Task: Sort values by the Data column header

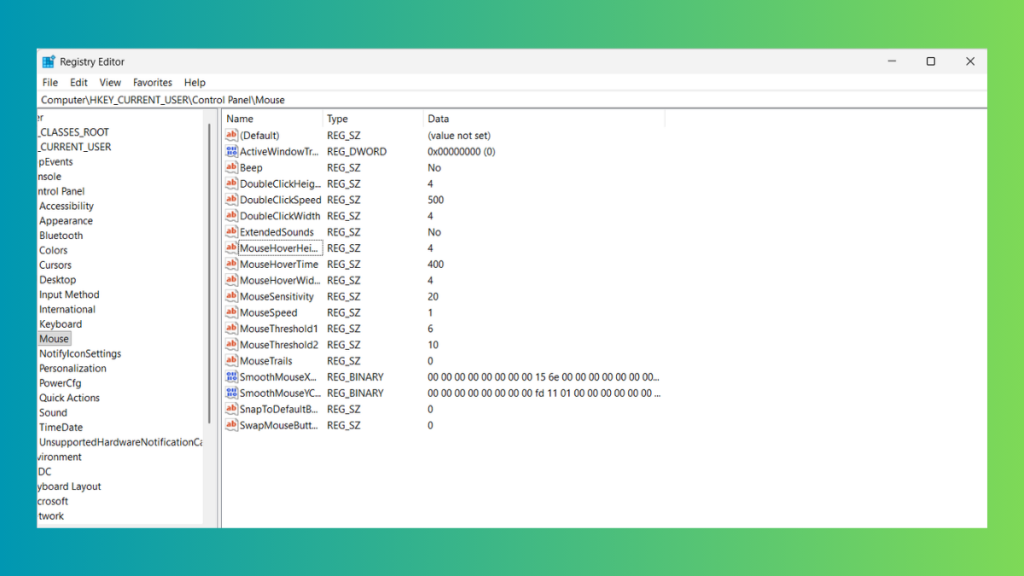Action: 544,119
